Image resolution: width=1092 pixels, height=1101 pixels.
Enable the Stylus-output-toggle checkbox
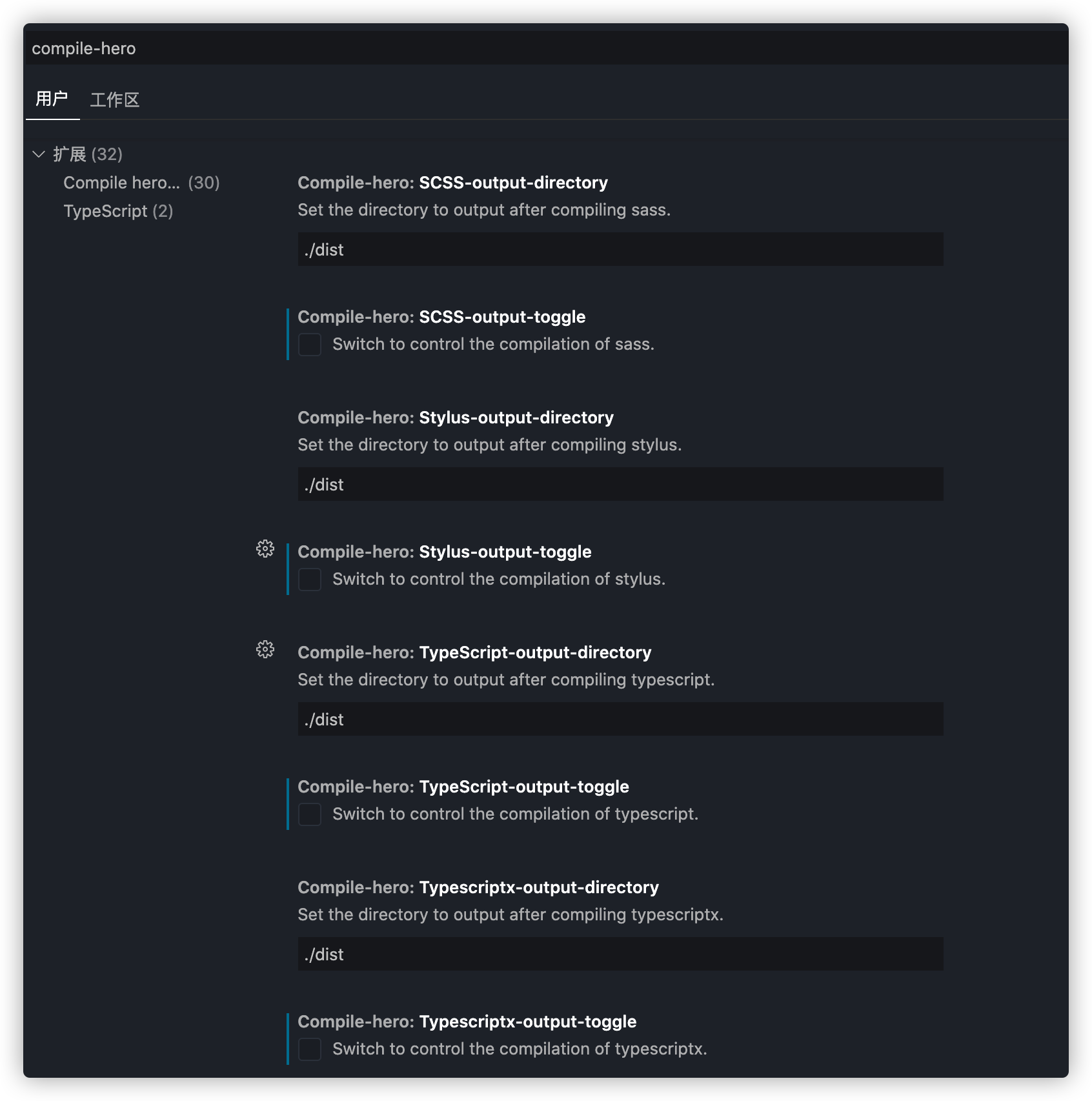(x=310, y=580)
